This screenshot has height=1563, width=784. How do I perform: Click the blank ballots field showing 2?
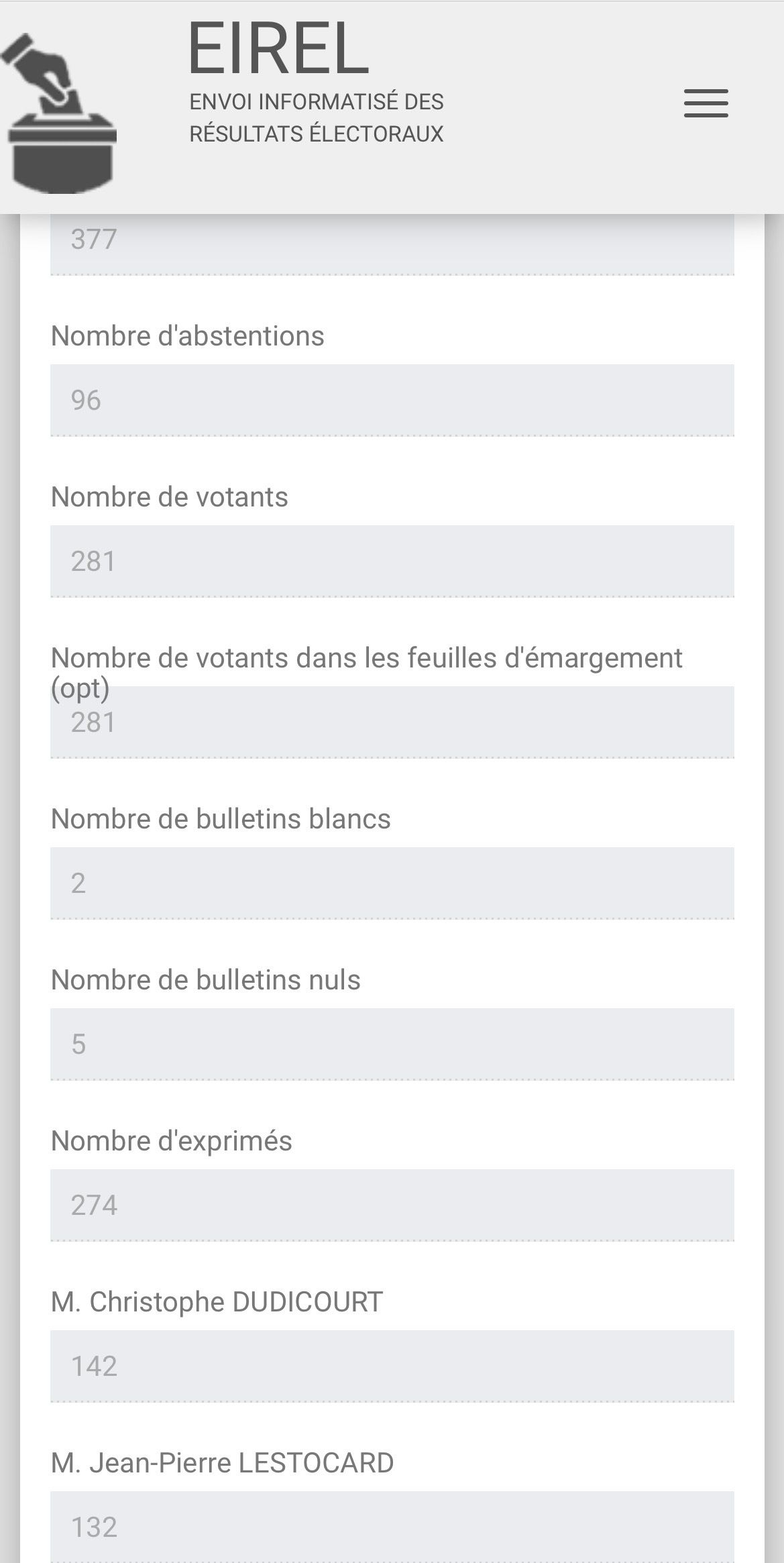click(x=392, y=883)
